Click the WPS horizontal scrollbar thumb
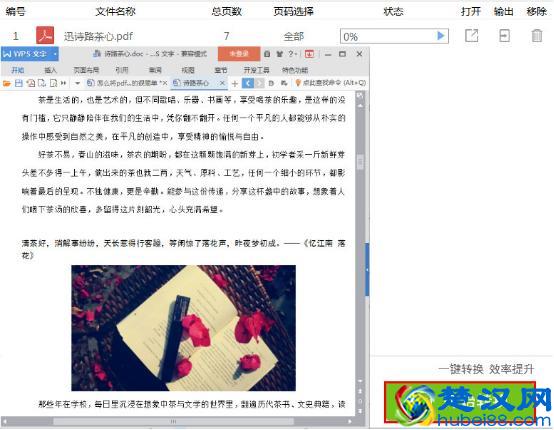Image resolution: width=554 pixels, height=430 pixels. pyautogui.click(x=173, y=421)
